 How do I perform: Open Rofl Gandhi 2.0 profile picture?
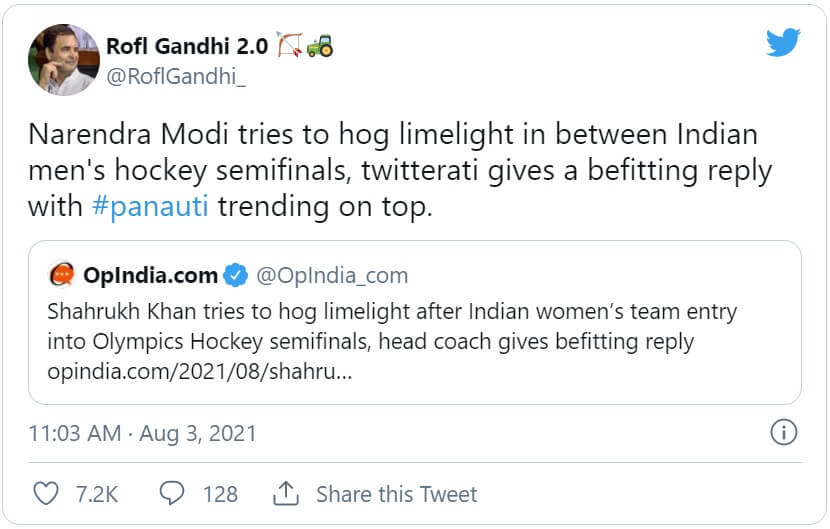[x=63, y=60]
